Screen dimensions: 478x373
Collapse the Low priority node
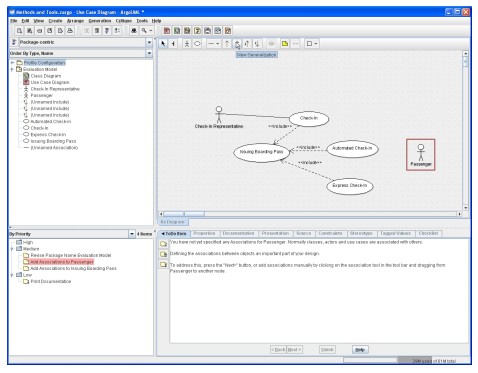point(12,275)
